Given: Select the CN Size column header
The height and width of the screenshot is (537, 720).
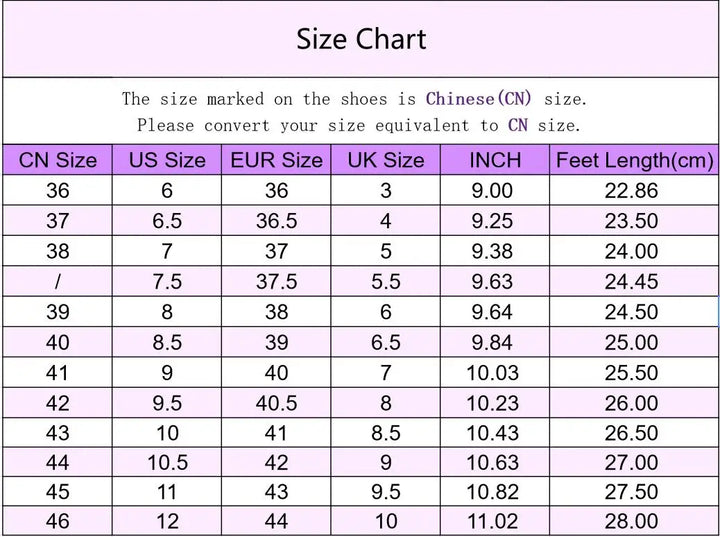Looking at the screenshot, I should click(58, 160).
